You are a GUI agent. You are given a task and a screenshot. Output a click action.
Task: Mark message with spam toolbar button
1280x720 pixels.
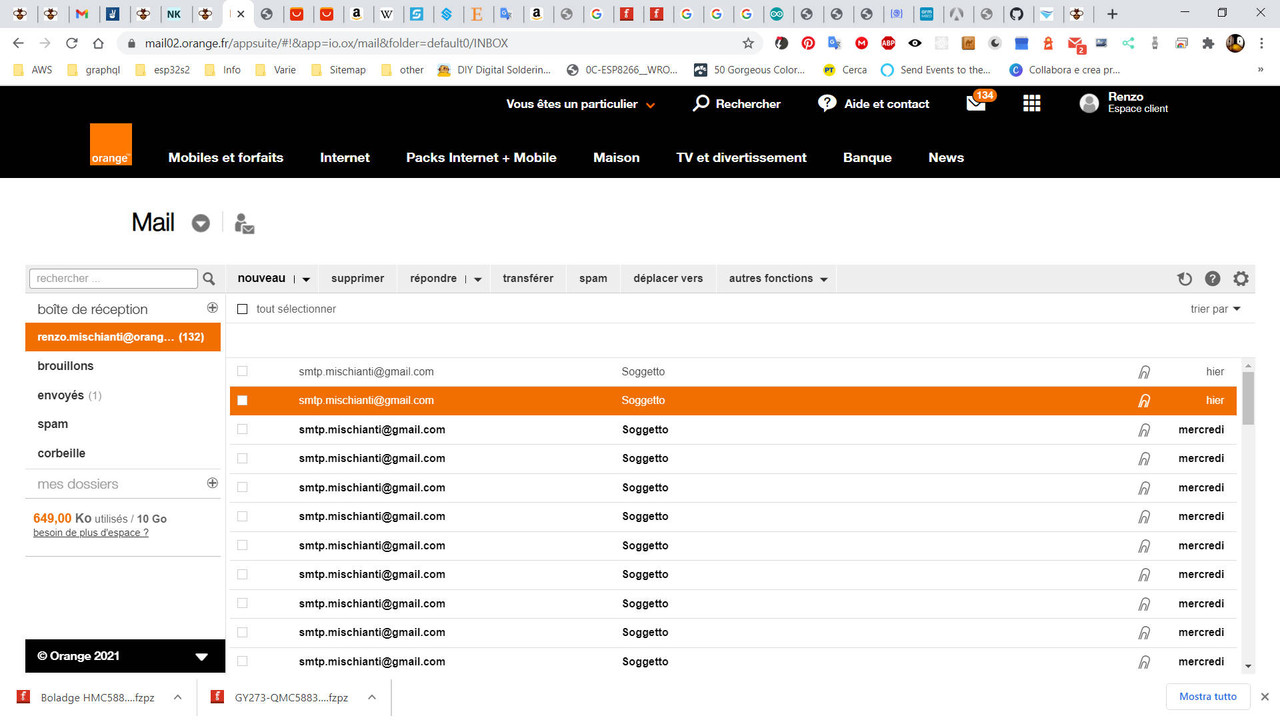[593, 279]
